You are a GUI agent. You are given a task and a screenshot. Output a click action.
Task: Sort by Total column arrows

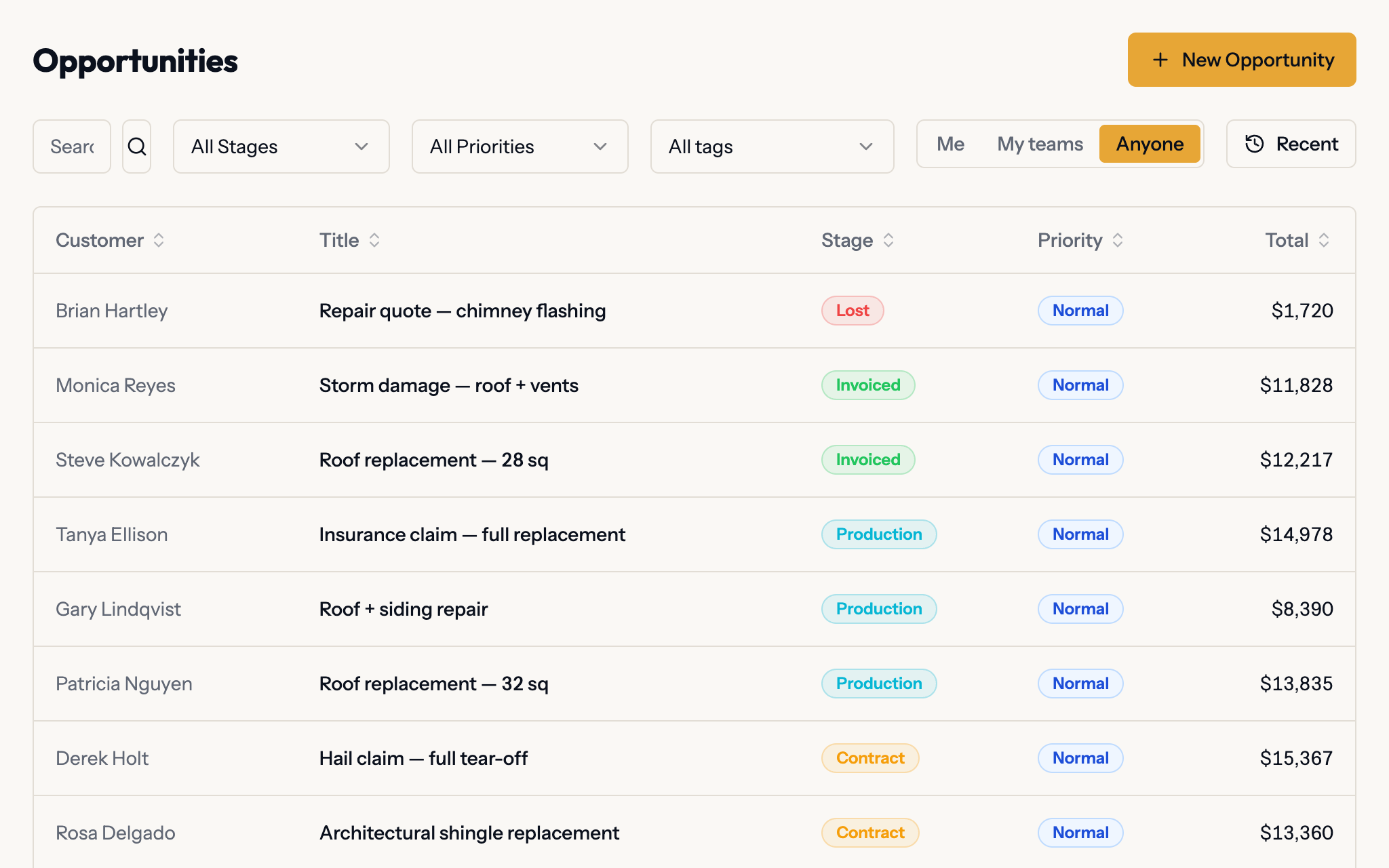click(1324, 240)
